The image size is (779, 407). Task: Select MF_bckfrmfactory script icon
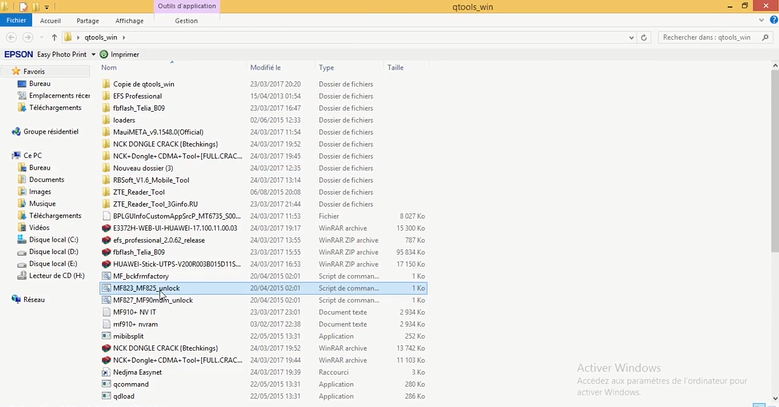(x=106, y=276)
